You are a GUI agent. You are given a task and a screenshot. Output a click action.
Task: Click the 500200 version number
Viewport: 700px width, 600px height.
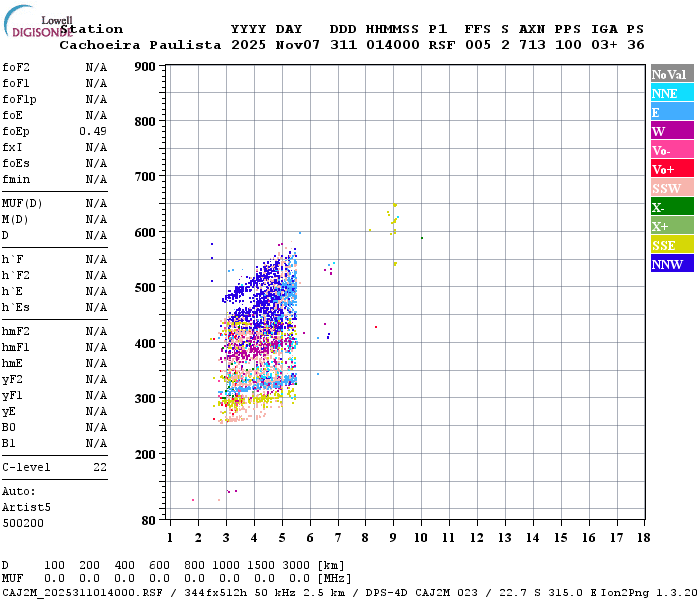click(x=23, y=524)
